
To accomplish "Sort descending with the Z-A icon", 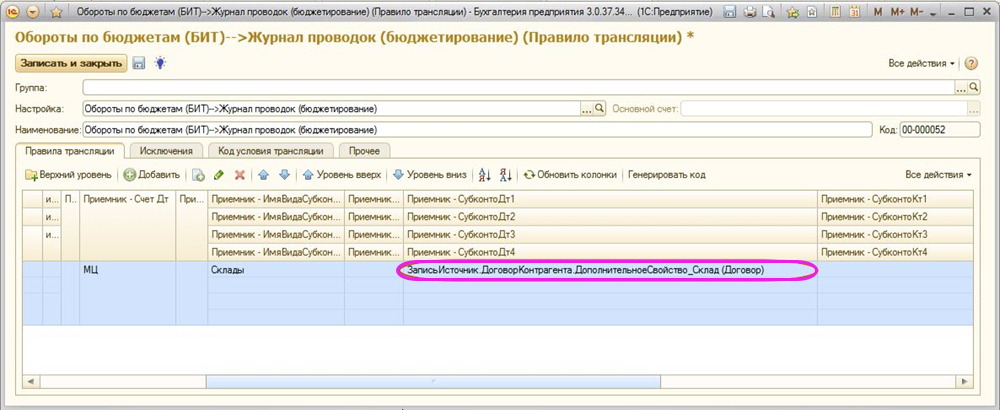I will point(505,175).
